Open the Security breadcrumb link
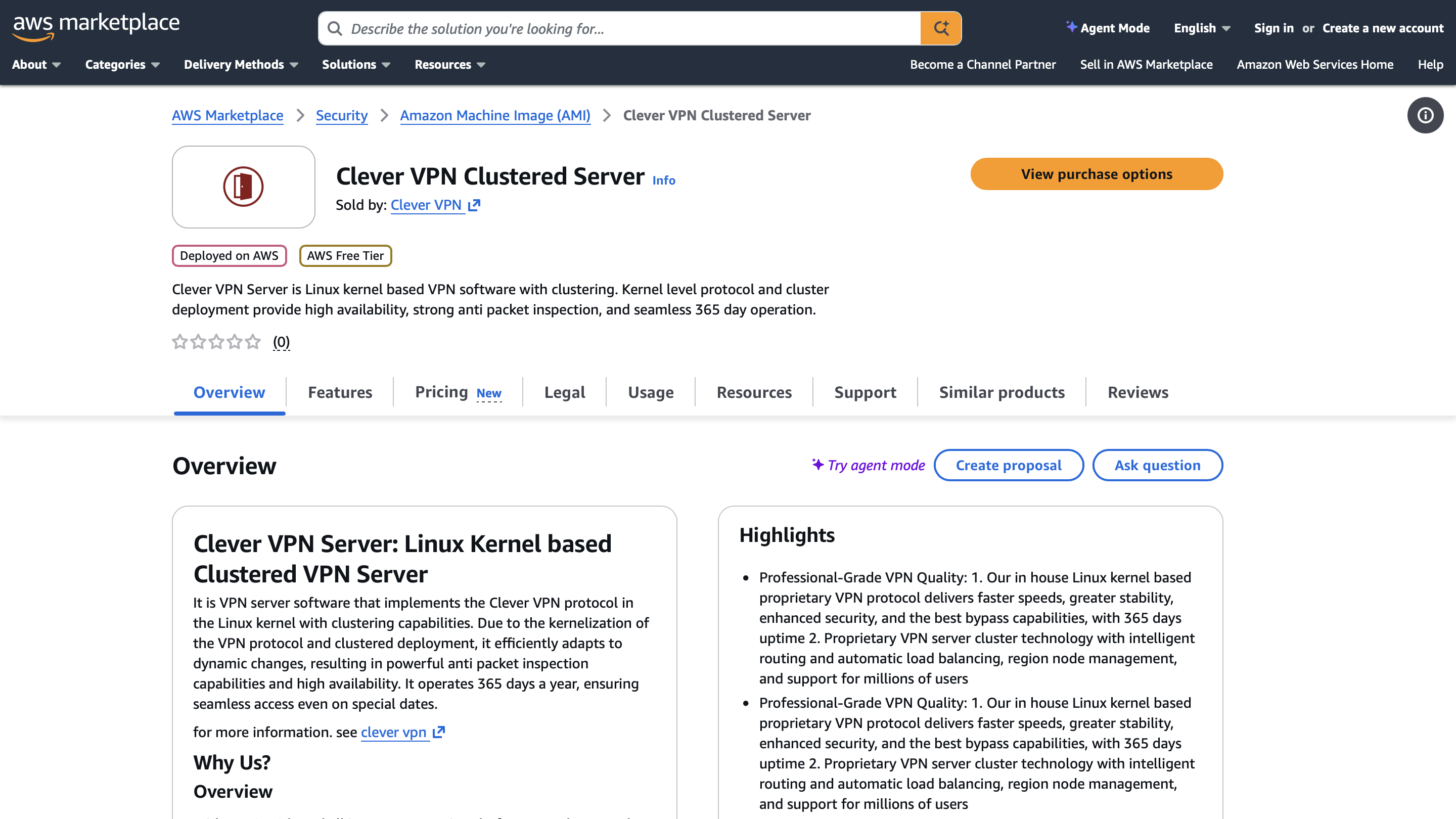 pyautogui.click(x=341, y=115)
